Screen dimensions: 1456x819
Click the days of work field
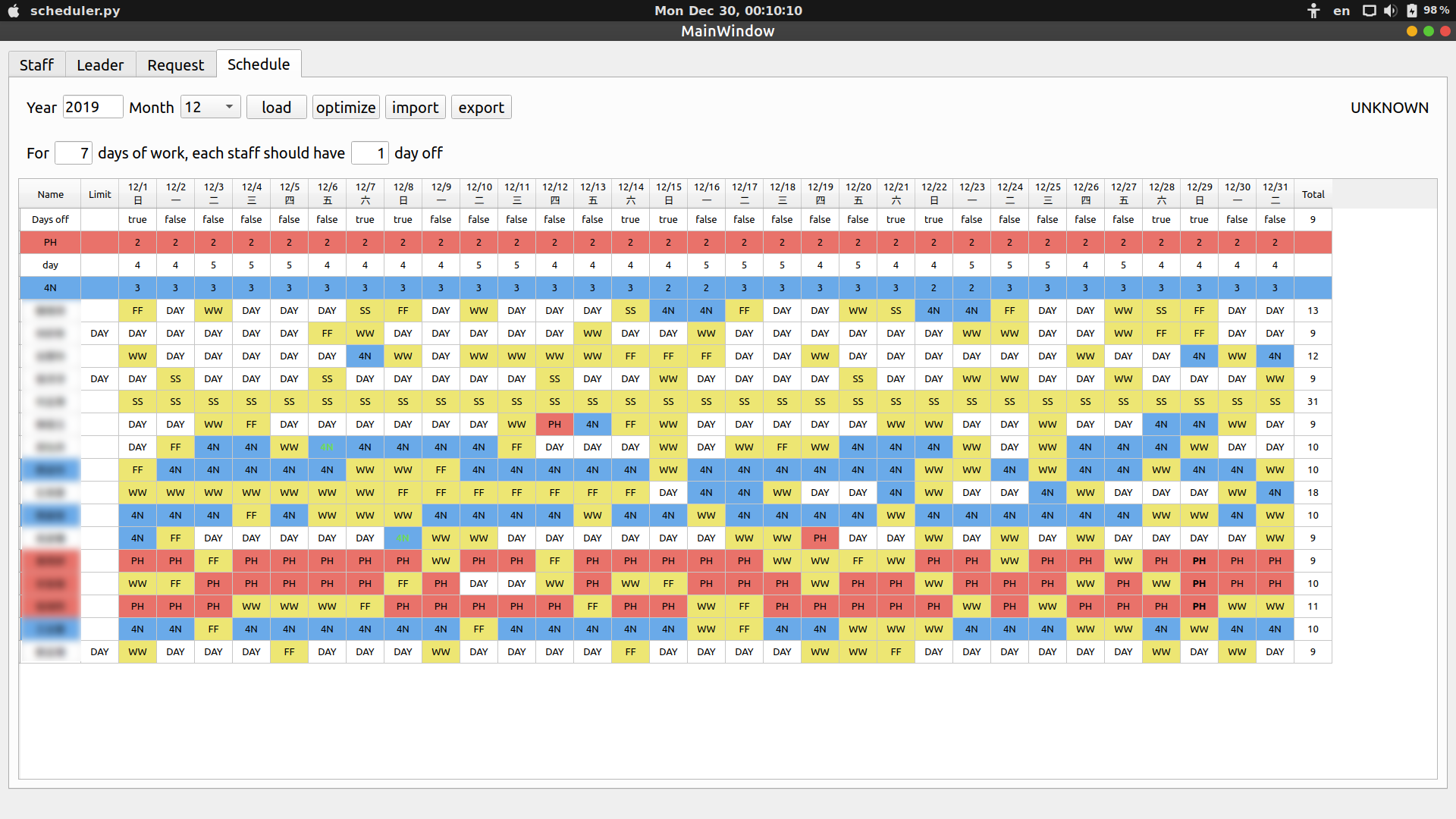point(74,153)
